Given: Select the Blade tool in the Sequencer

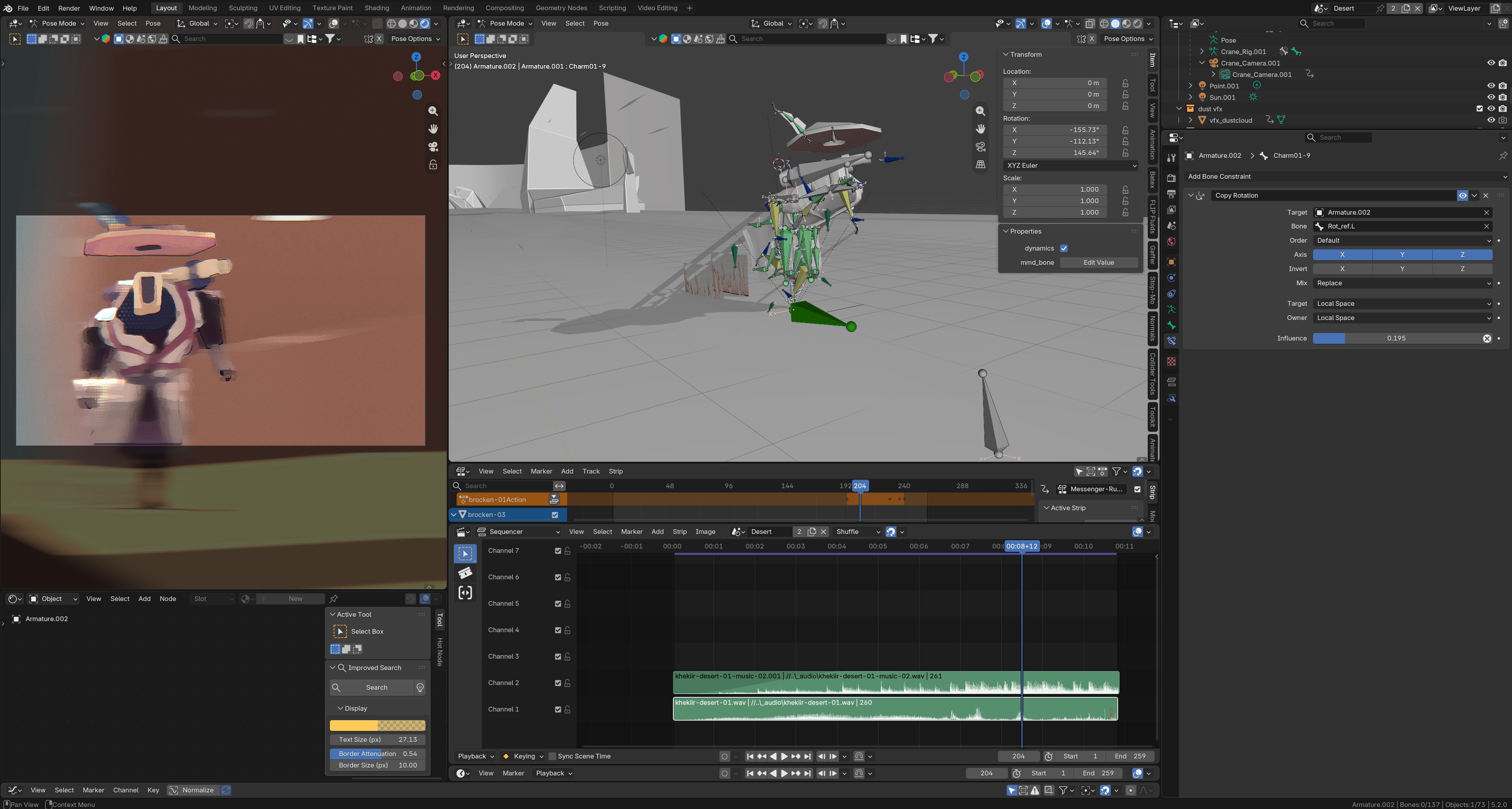Looking at the screenshot, I should [465, 573].
